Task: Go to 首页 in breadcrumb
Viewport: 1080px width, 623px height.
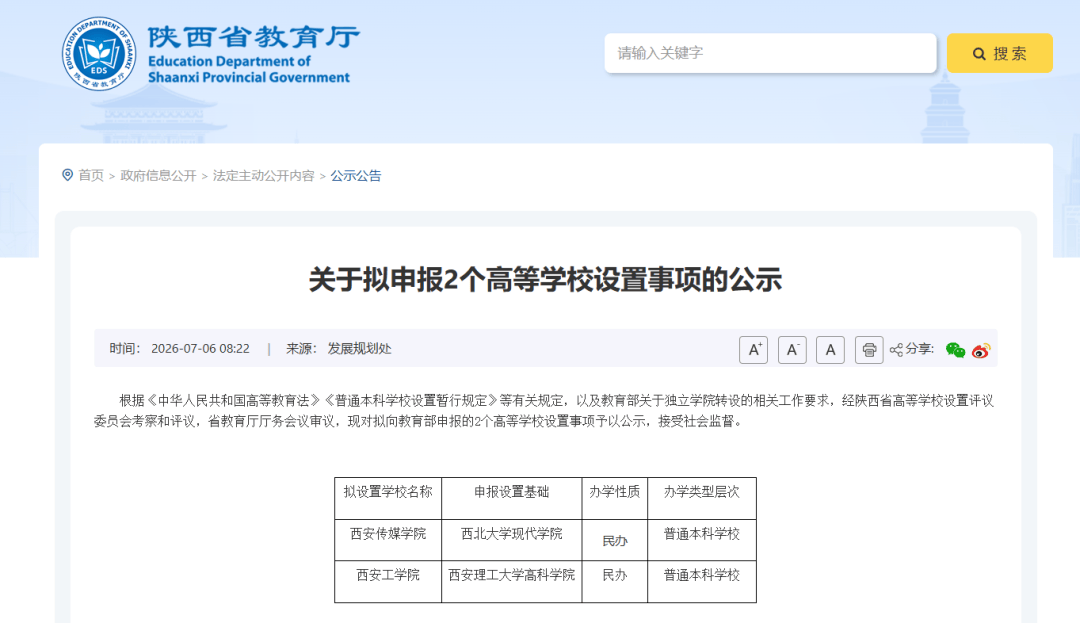Action: tap(91, 176)
